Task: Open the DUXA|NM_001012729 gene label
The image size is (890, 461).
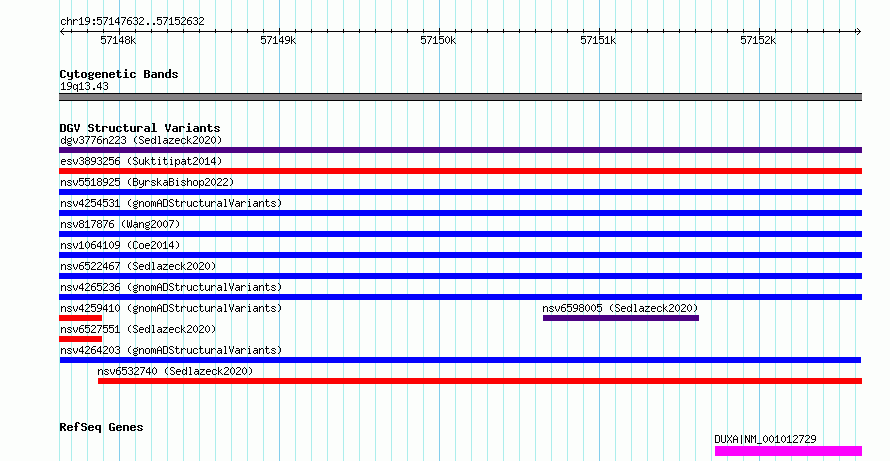Action: pos(765,439)
